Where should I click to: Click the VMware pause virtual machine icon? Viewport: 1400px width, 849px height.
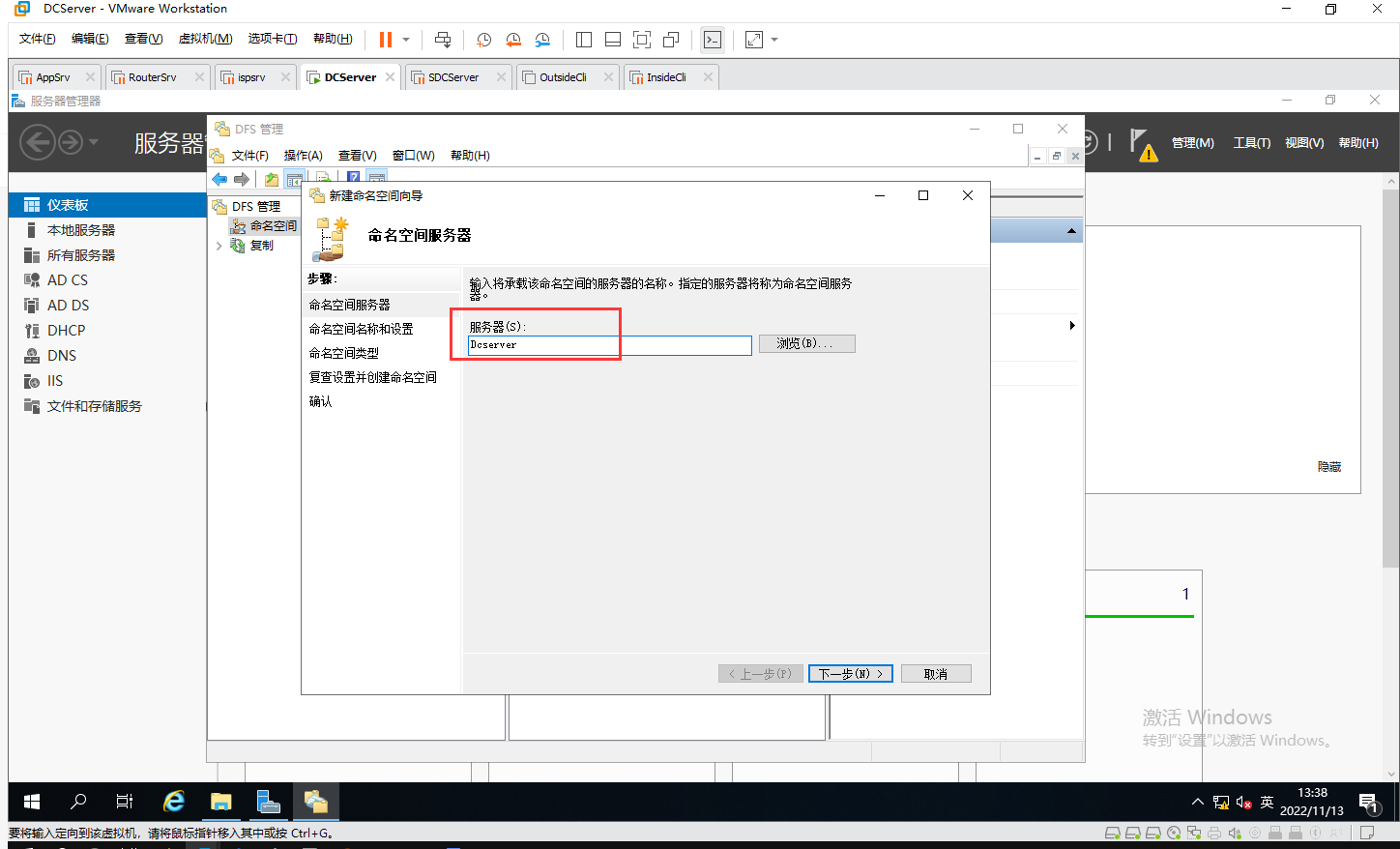coord(385,40)
